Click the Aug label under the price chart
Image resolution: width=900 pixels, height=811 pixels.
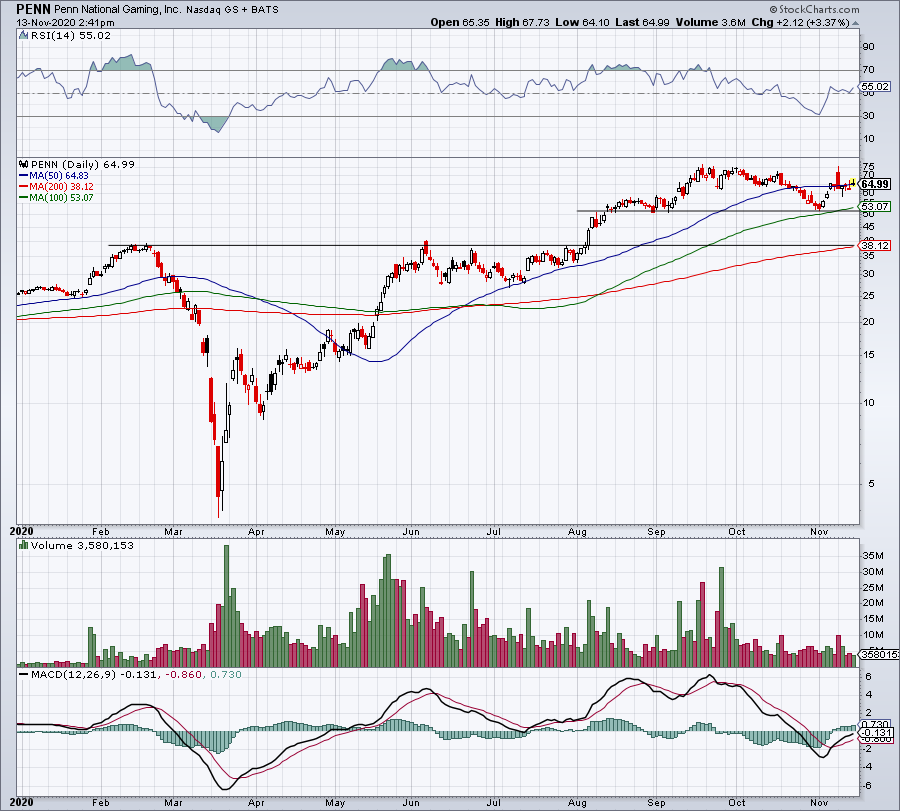click(x=577, y=531)
